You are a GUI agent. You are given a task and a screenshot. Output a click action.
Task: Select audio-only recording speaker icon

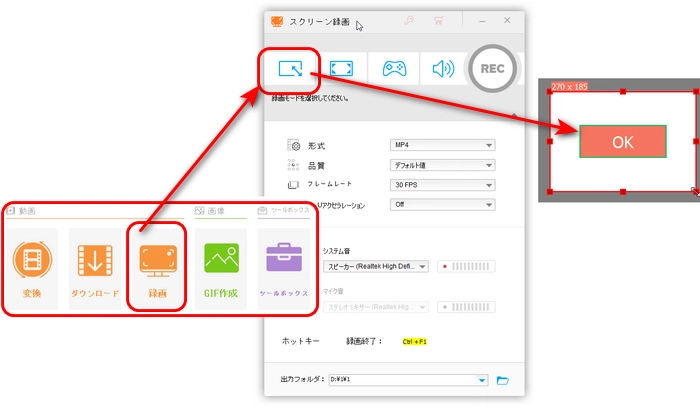(443, 69)
